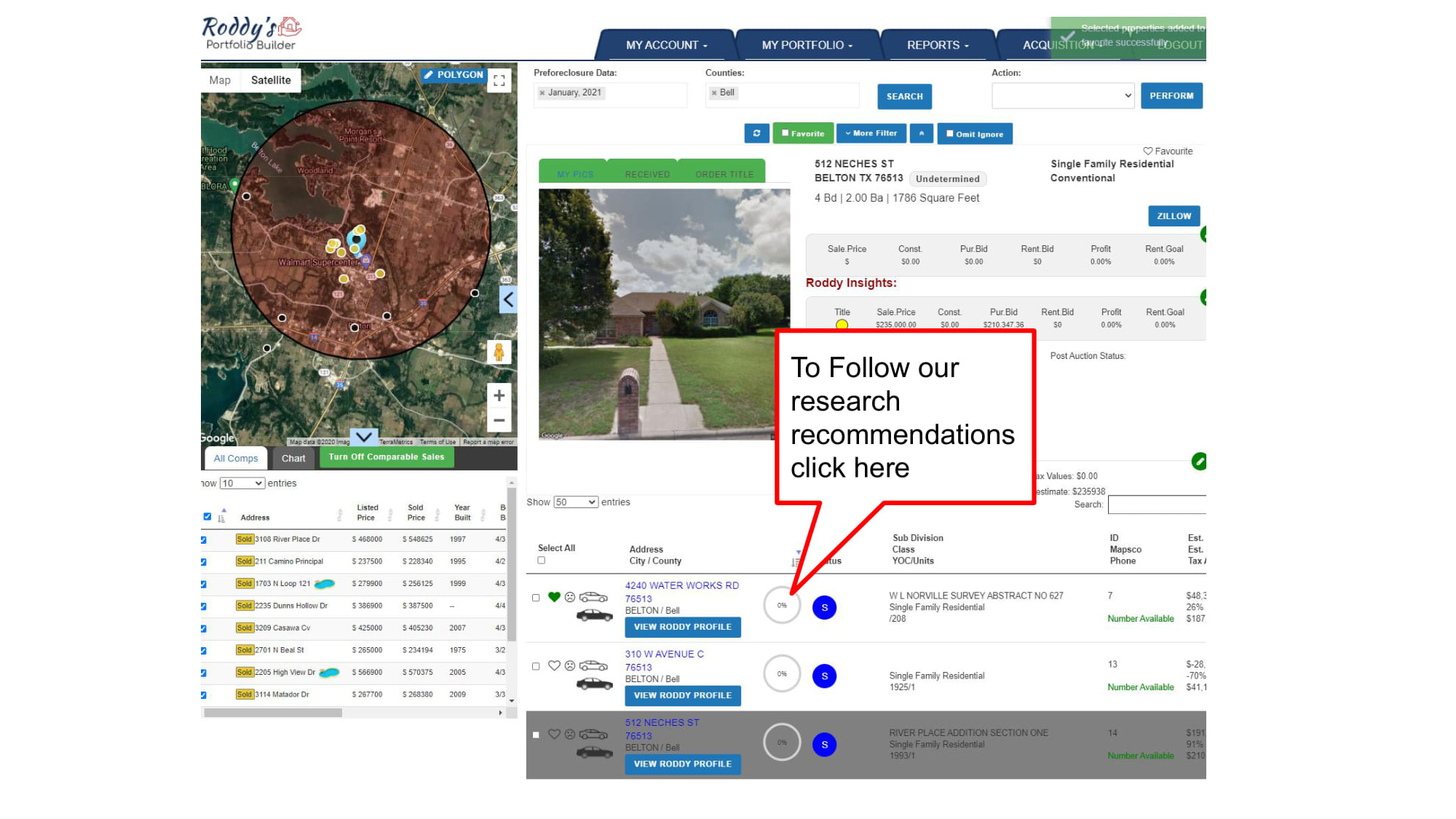
Task: Sort comps by the sort order icon
Action: click(x=221, y=518)
